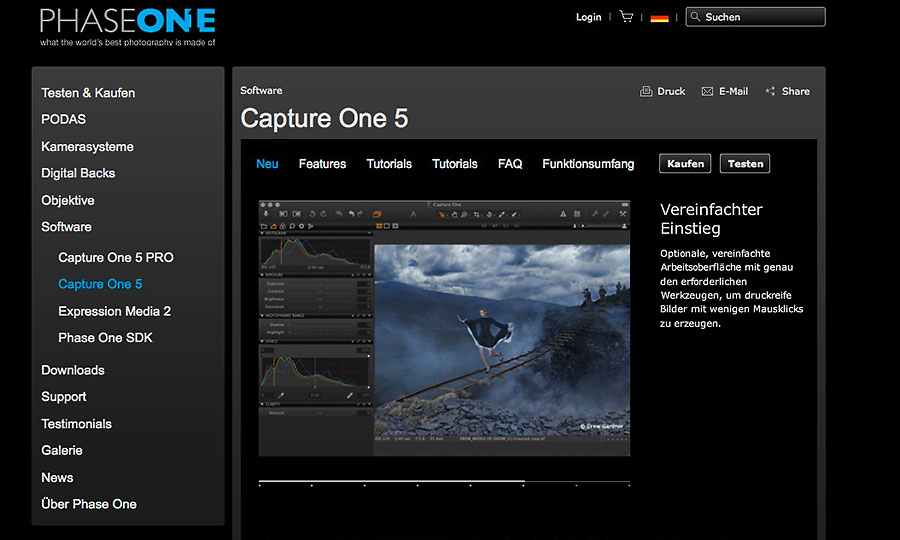
Task: Click the Capture One application screenshot image
Action: (x=444, y=328)
